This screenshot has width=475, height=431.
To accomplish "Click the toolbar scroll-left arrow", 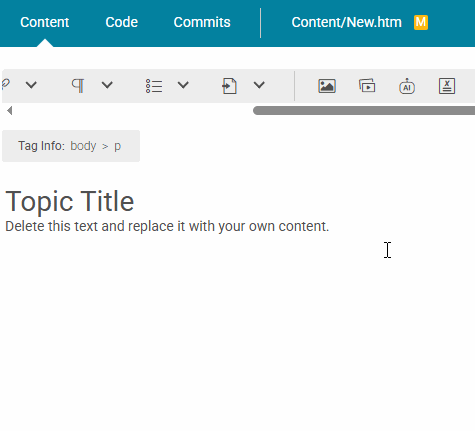I will 9,111.
